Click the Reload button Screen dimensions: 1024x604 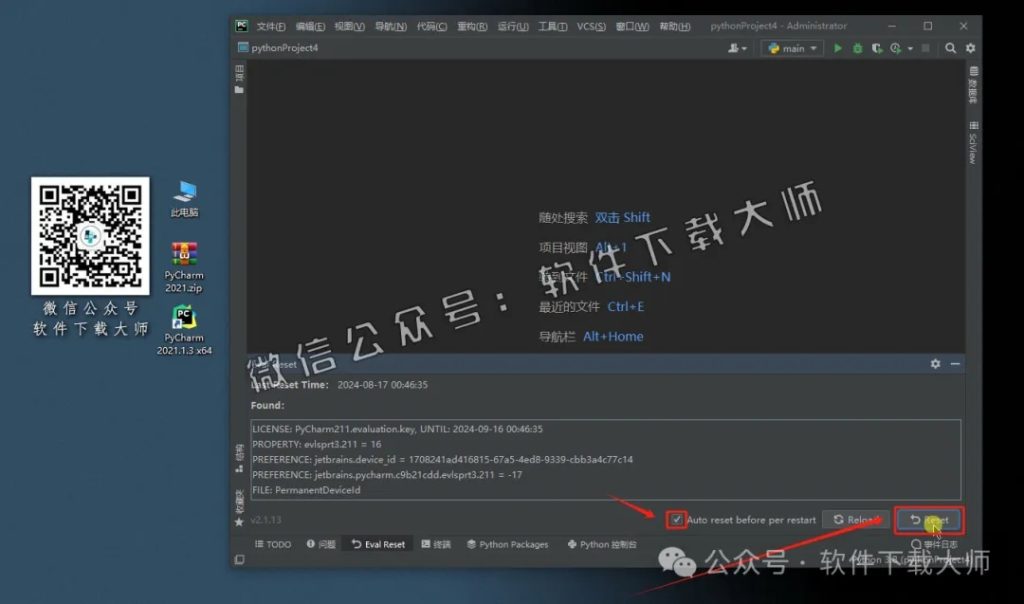click(856, 521)
